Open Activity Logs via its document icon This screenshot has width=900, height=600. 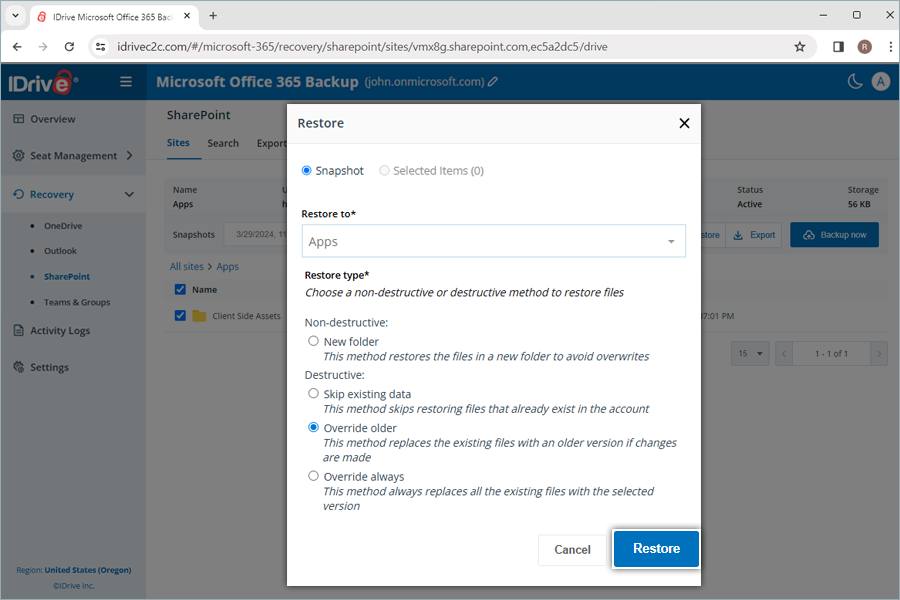click(x=20, y=330)
